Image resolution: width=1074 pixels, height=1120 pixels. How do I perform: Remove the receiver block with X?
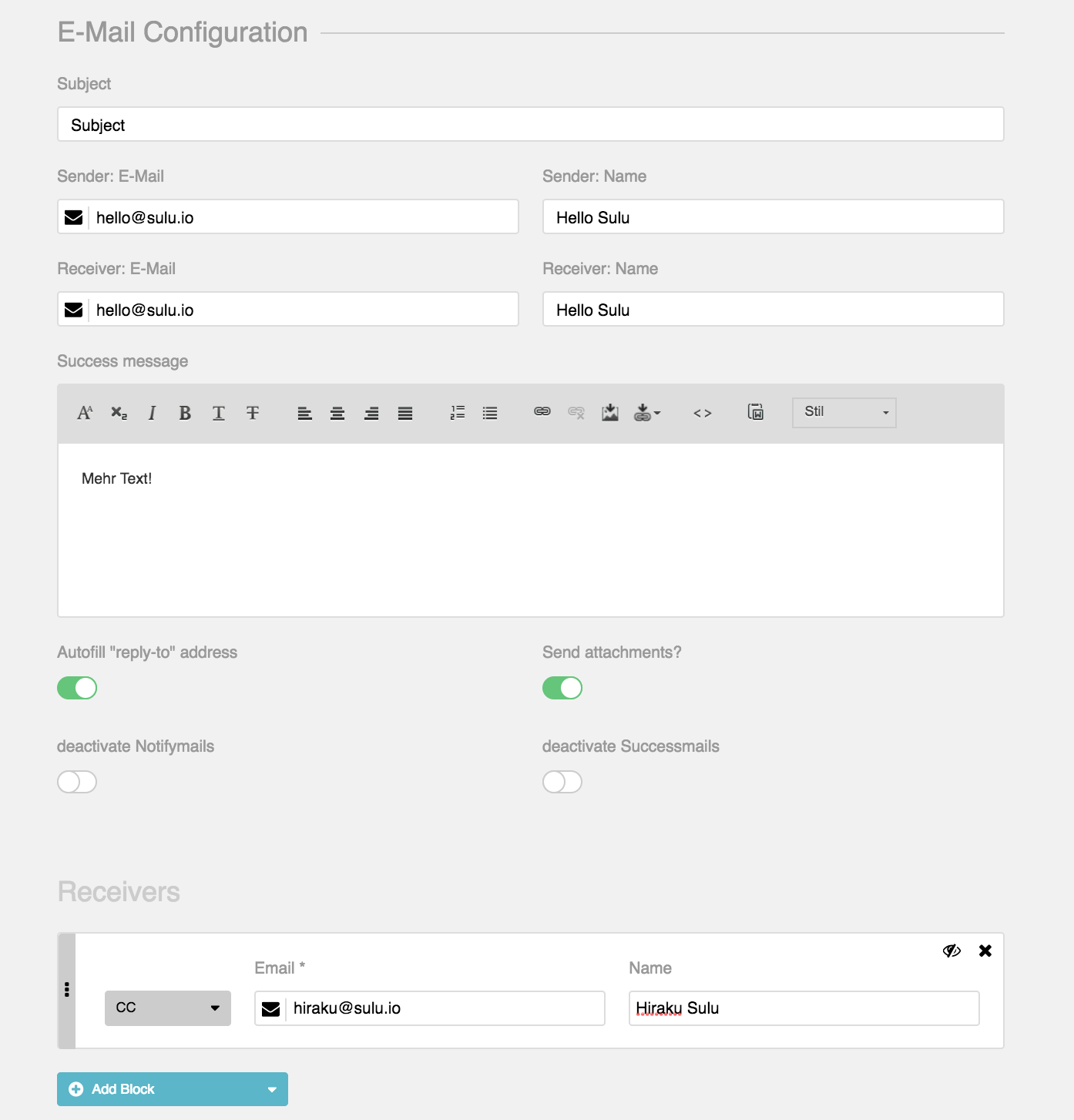click(985, 951)
